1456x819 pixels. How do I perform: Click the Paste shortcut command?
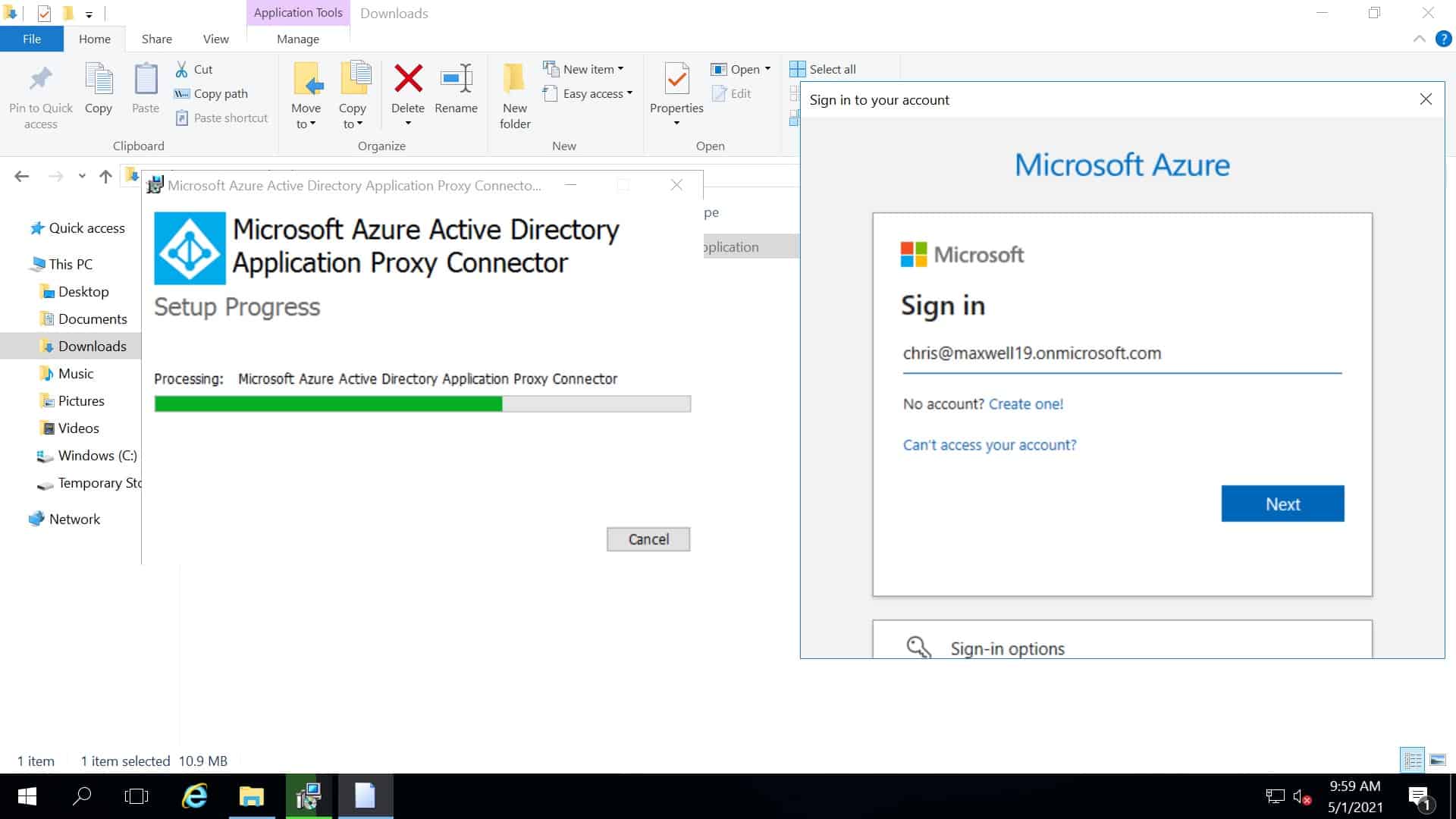point(221,118)
